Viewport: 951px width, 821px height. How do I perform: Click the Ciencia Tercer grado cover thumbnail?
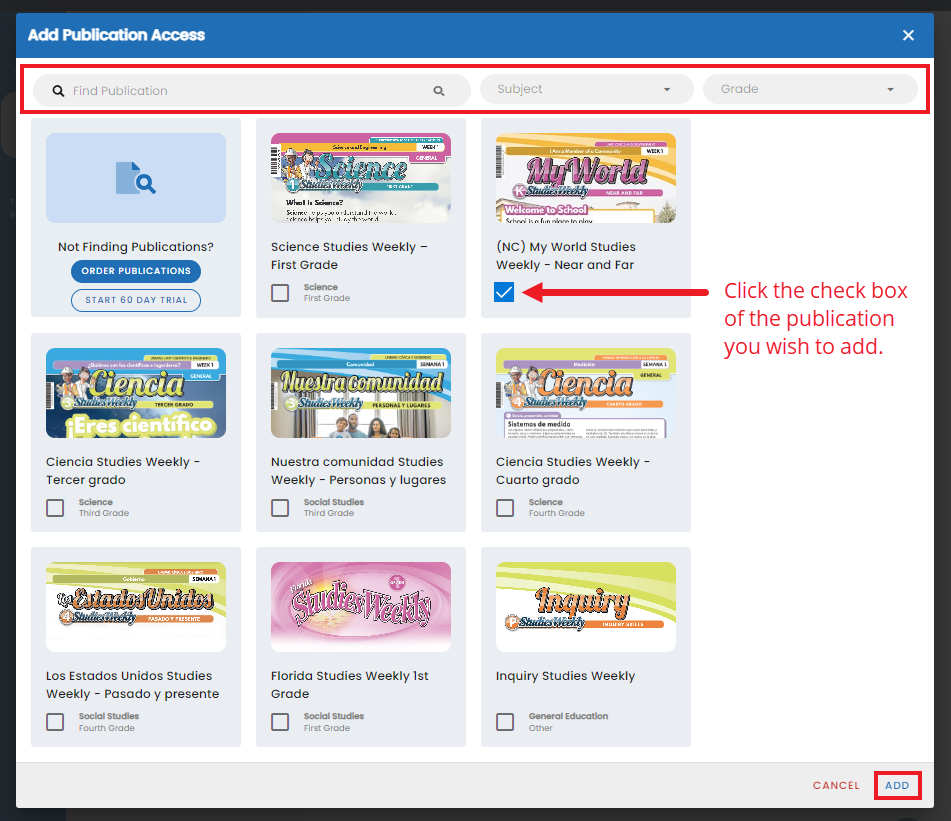click(x=136, y=393)
